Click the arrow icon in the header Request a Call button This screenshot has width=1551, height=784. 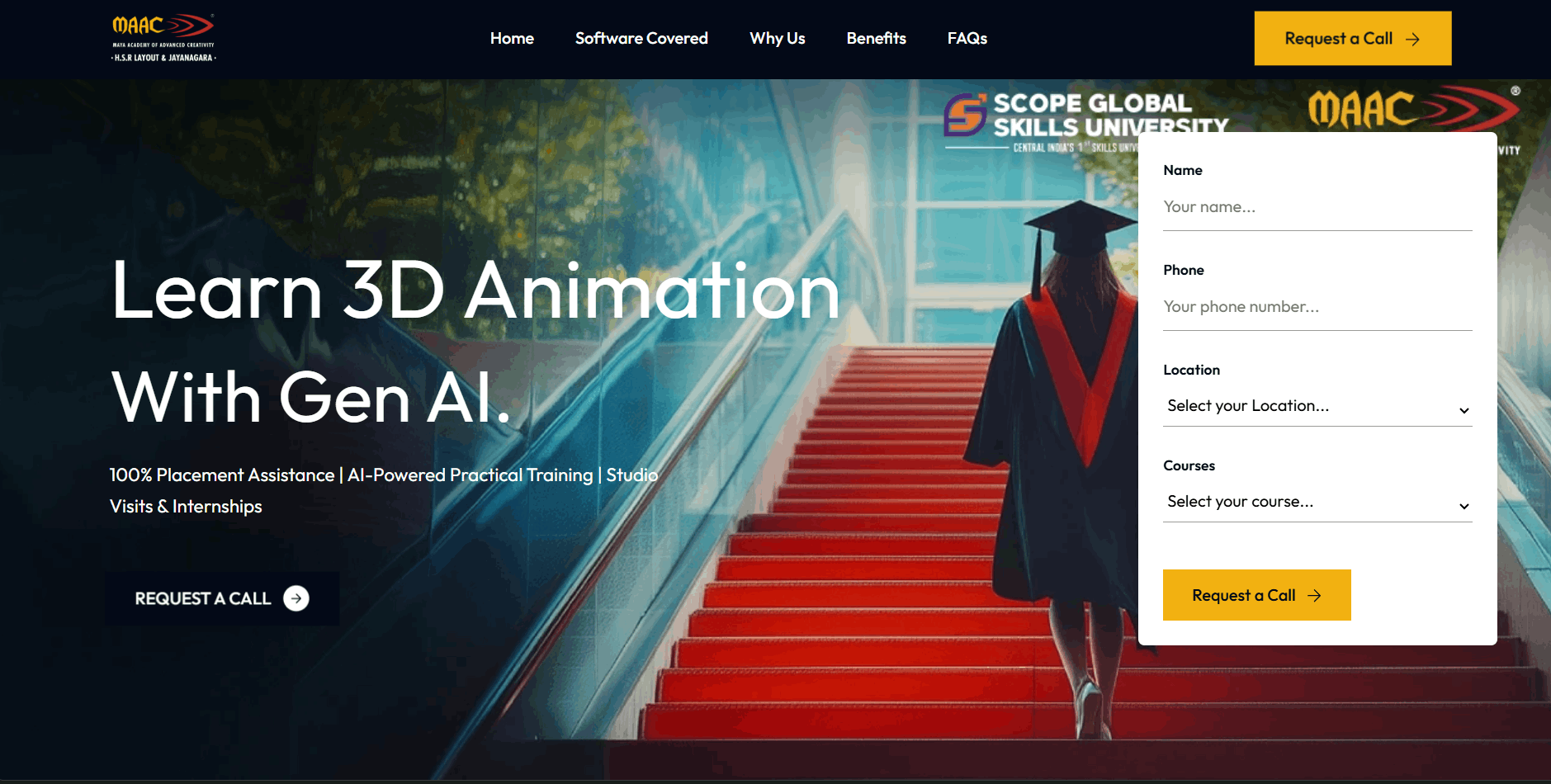(x=1412, y=39)
